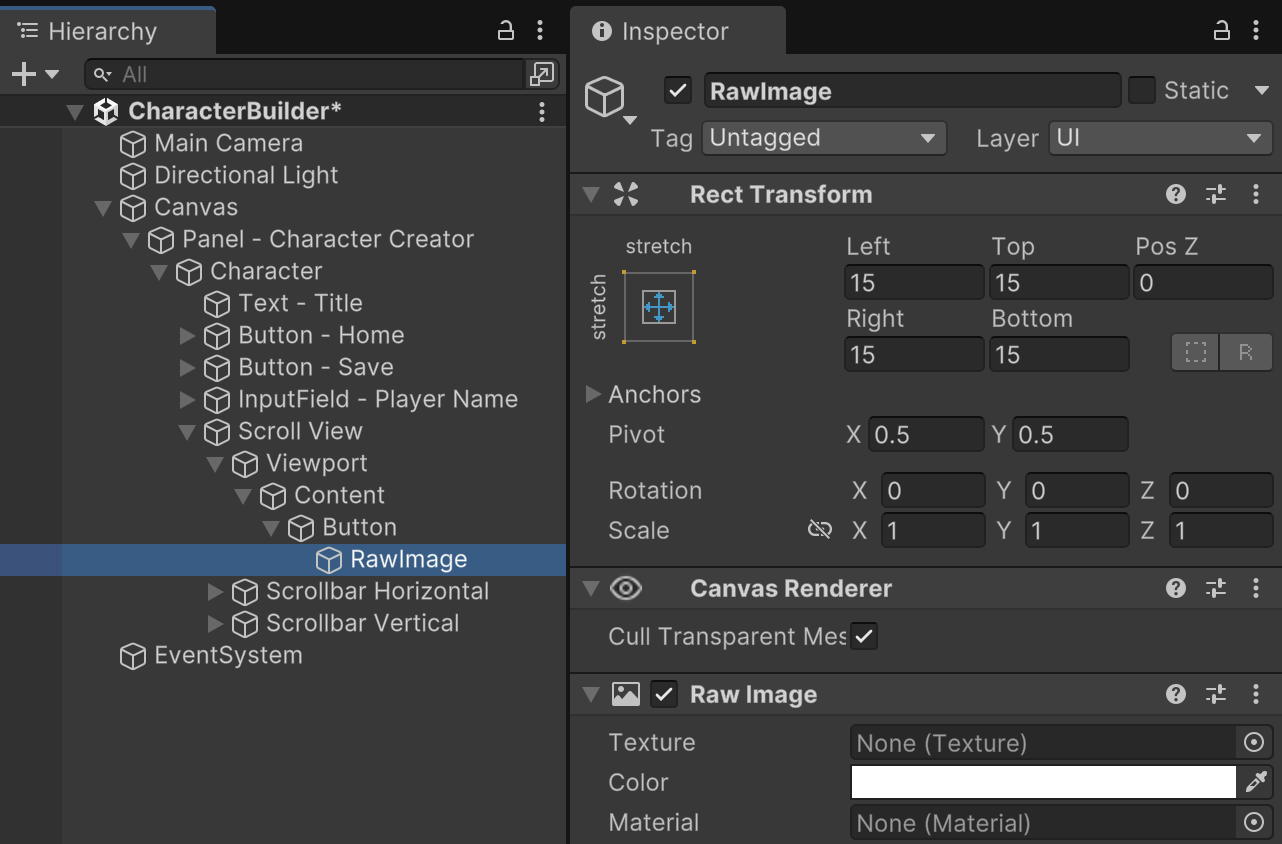Toggle the scale constrain proportions link

[x=820, y=530]
